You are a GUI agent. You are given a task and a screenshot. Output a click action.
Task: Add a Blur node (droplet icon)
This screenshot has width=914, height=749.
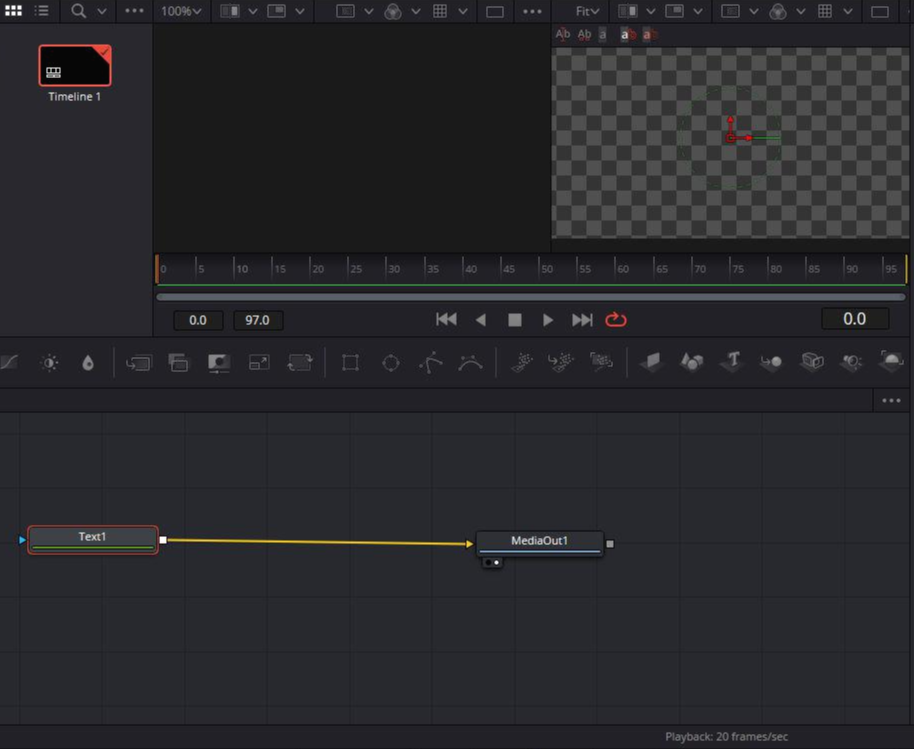[88, 363]
